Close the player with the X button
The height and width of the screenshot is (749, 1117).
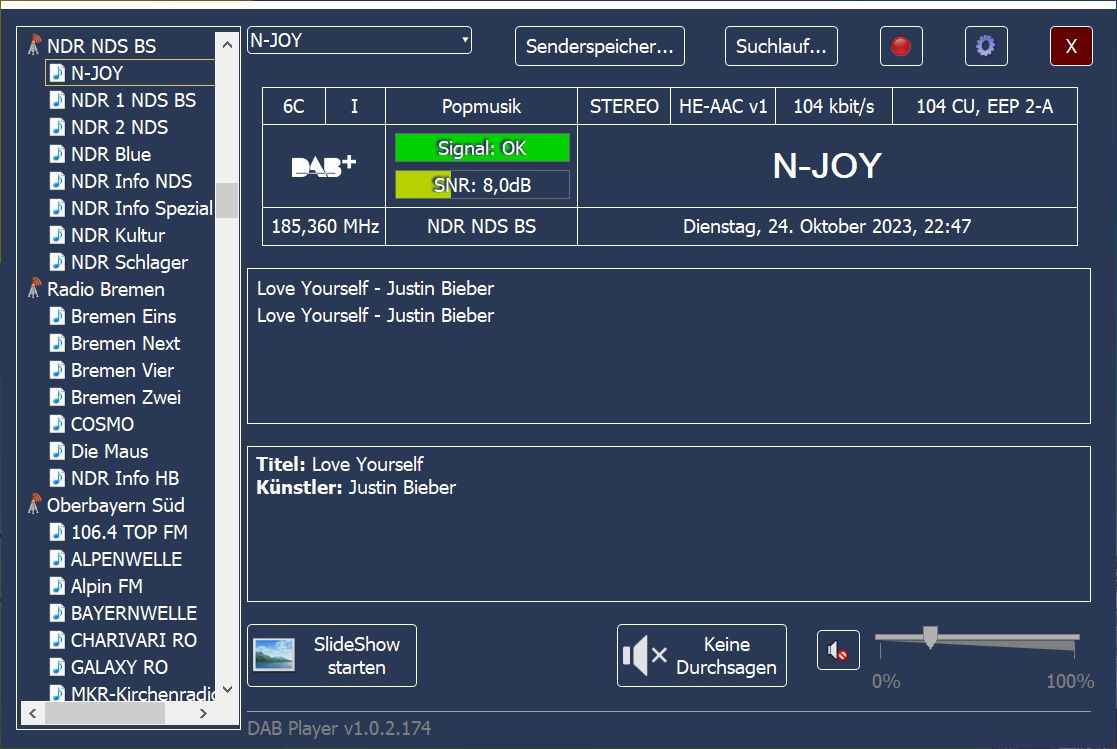(1071, 46)
